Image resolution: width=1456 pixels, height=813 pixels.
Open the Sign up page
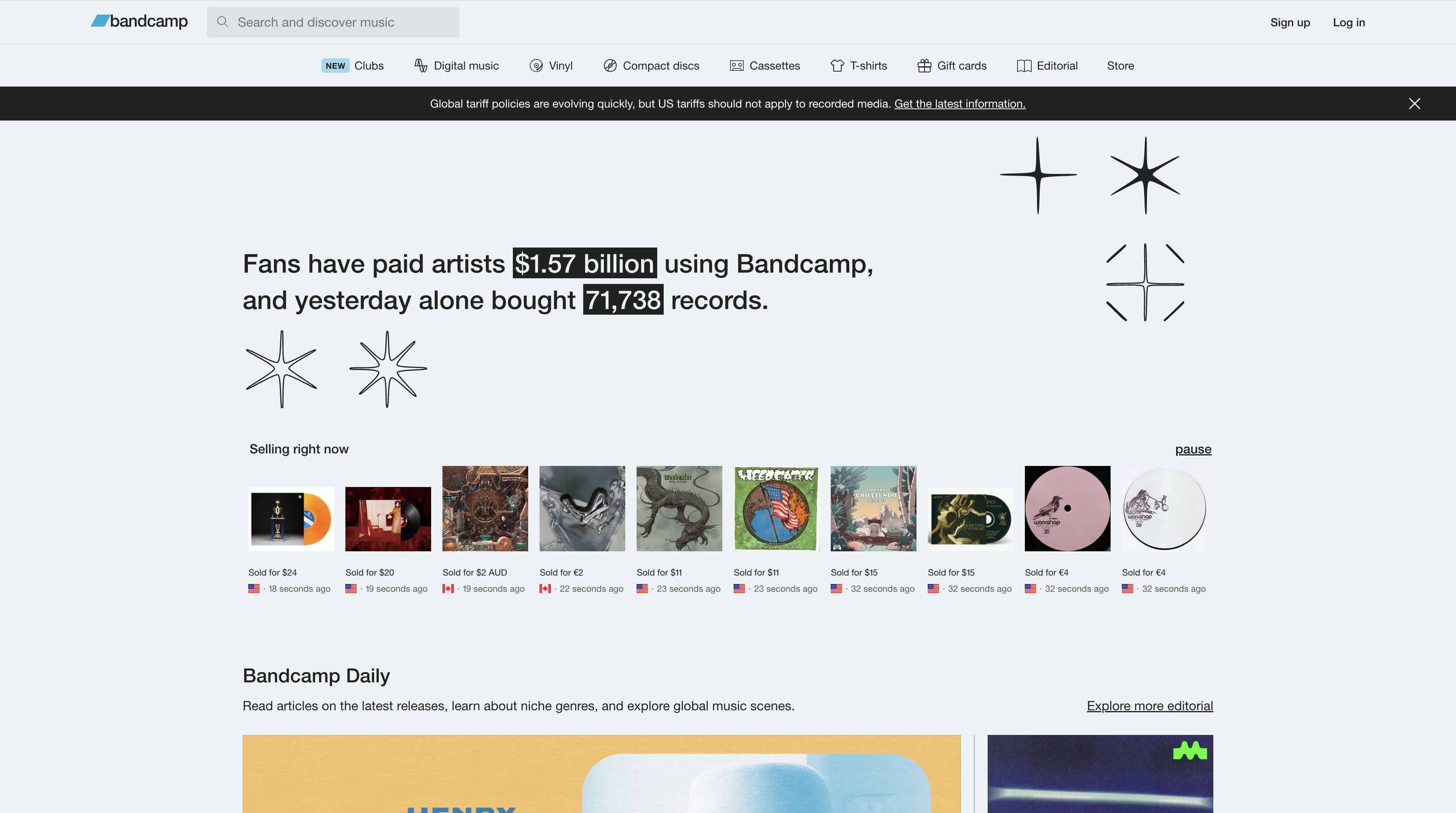click(x=1290, y=23)
